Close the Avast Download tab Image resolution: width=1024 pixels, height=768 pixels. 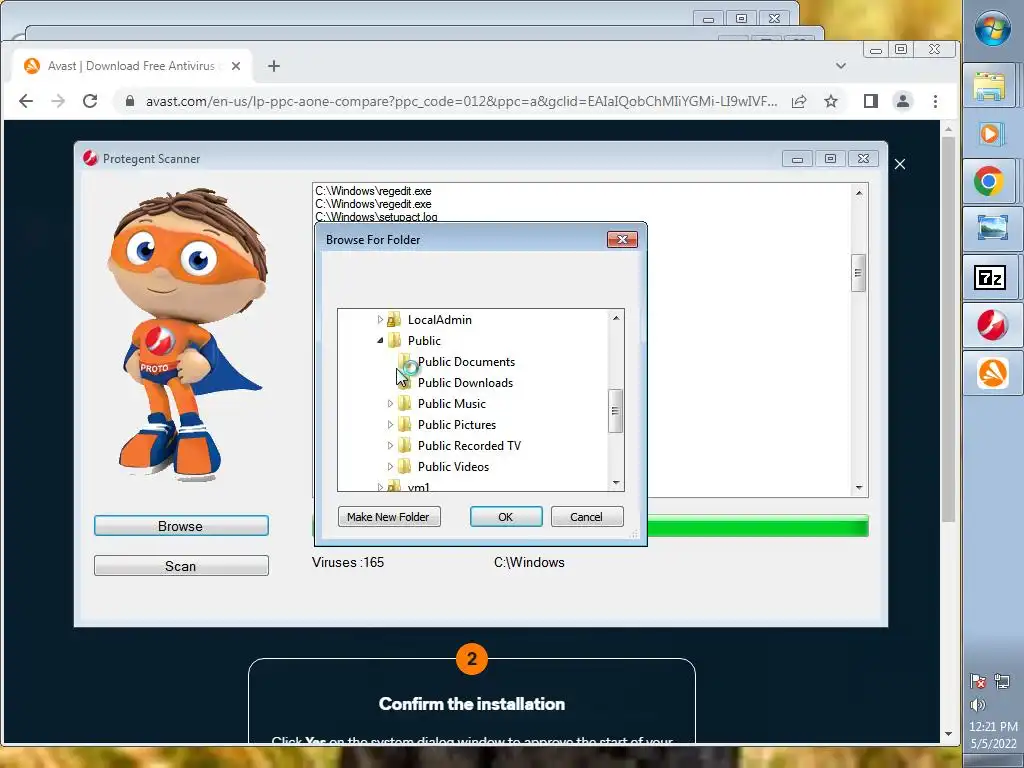(236, 66)
